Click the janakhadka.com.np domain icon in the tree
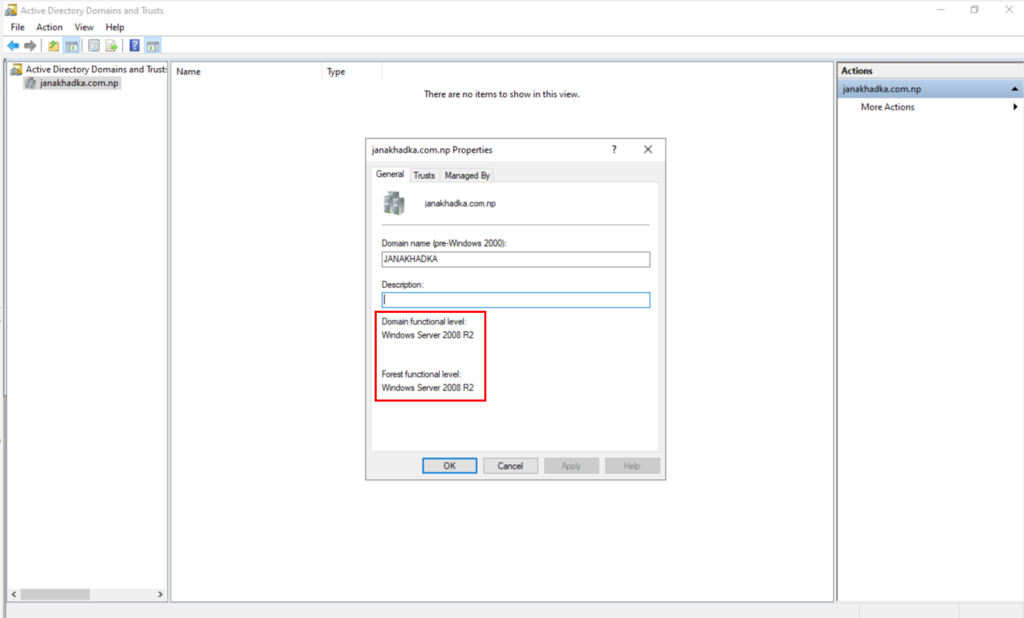Image resolution: width=1024 pixels, height=618 pixels. point(30,83)
